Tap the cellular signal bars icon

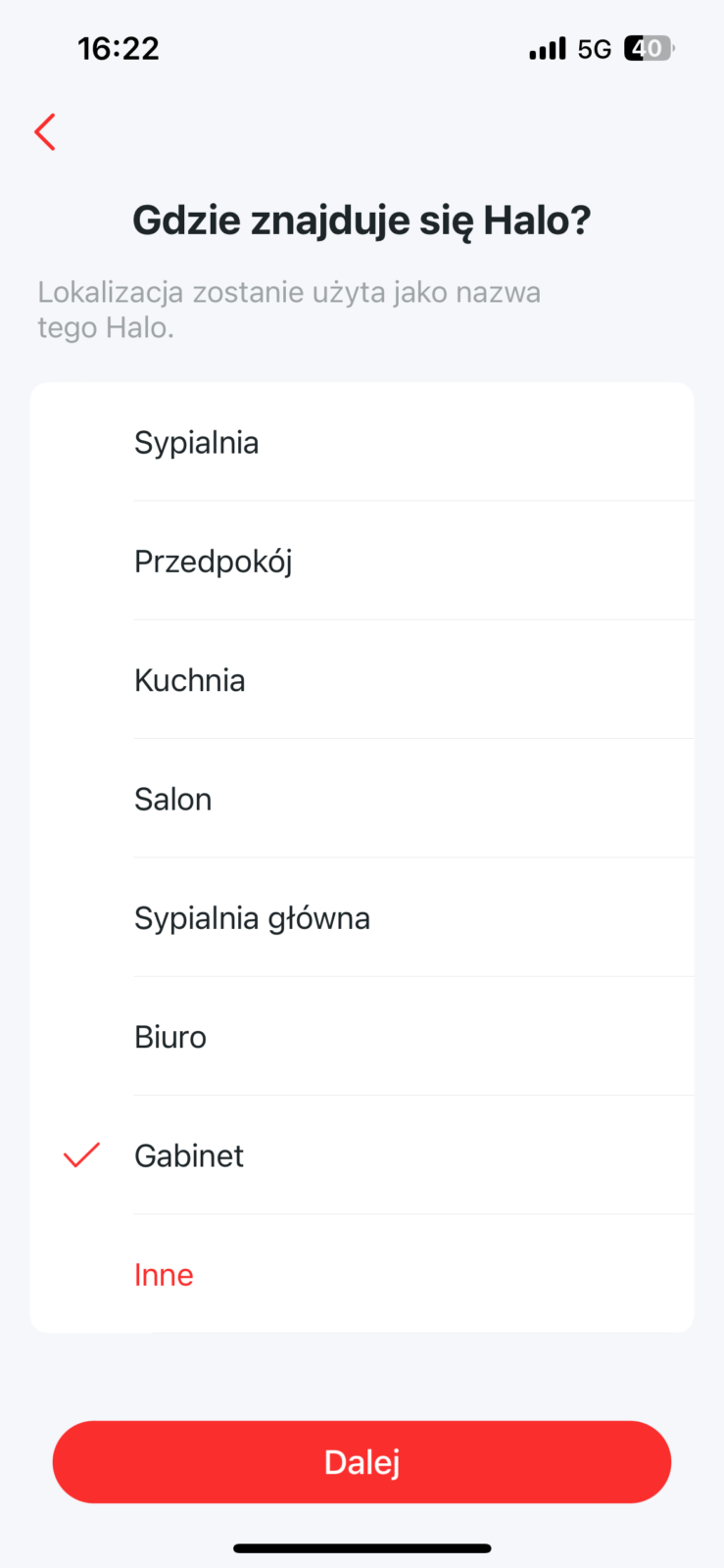[547, 49]
